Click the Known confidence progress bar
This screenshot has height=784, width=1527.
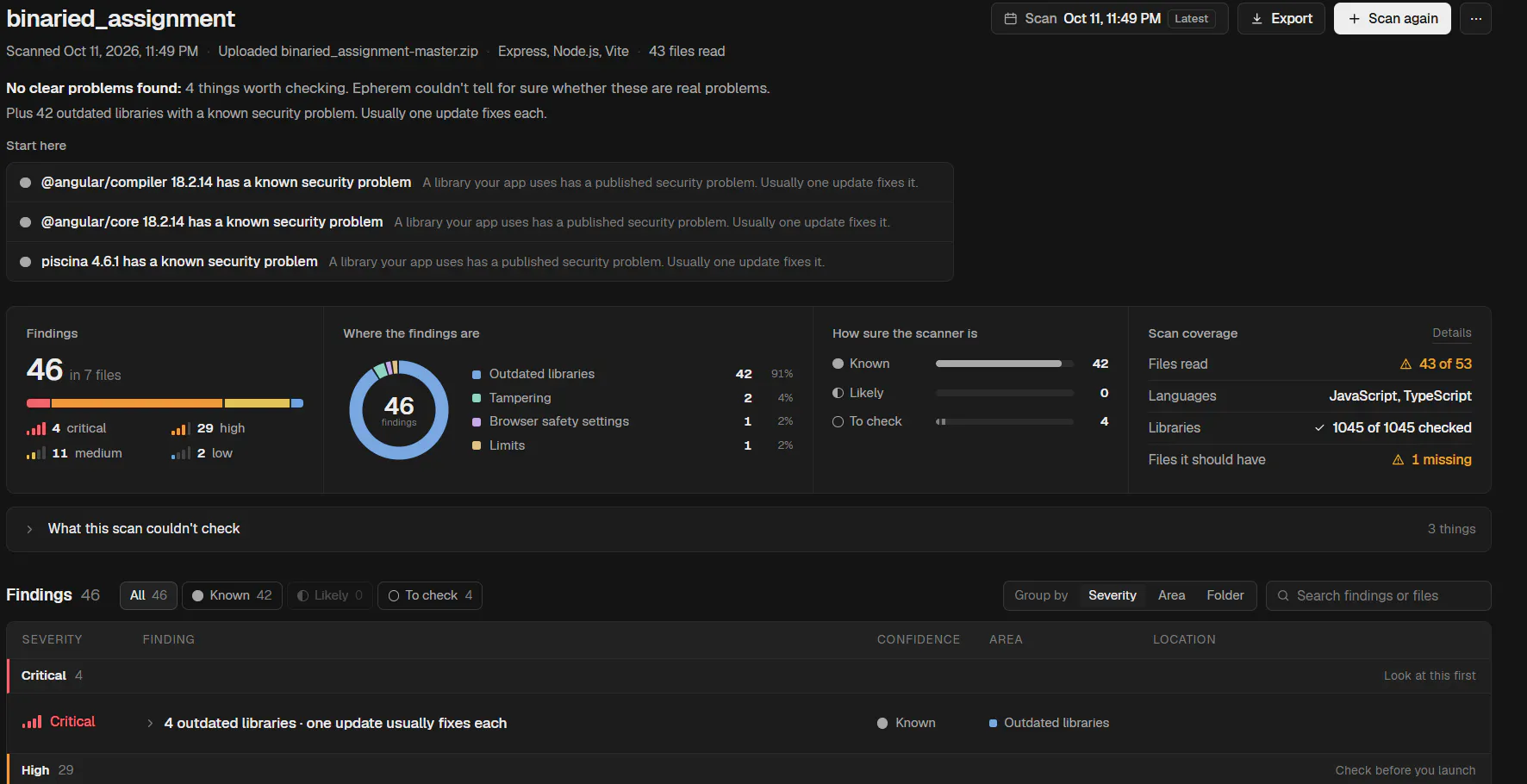[1004, 364]
